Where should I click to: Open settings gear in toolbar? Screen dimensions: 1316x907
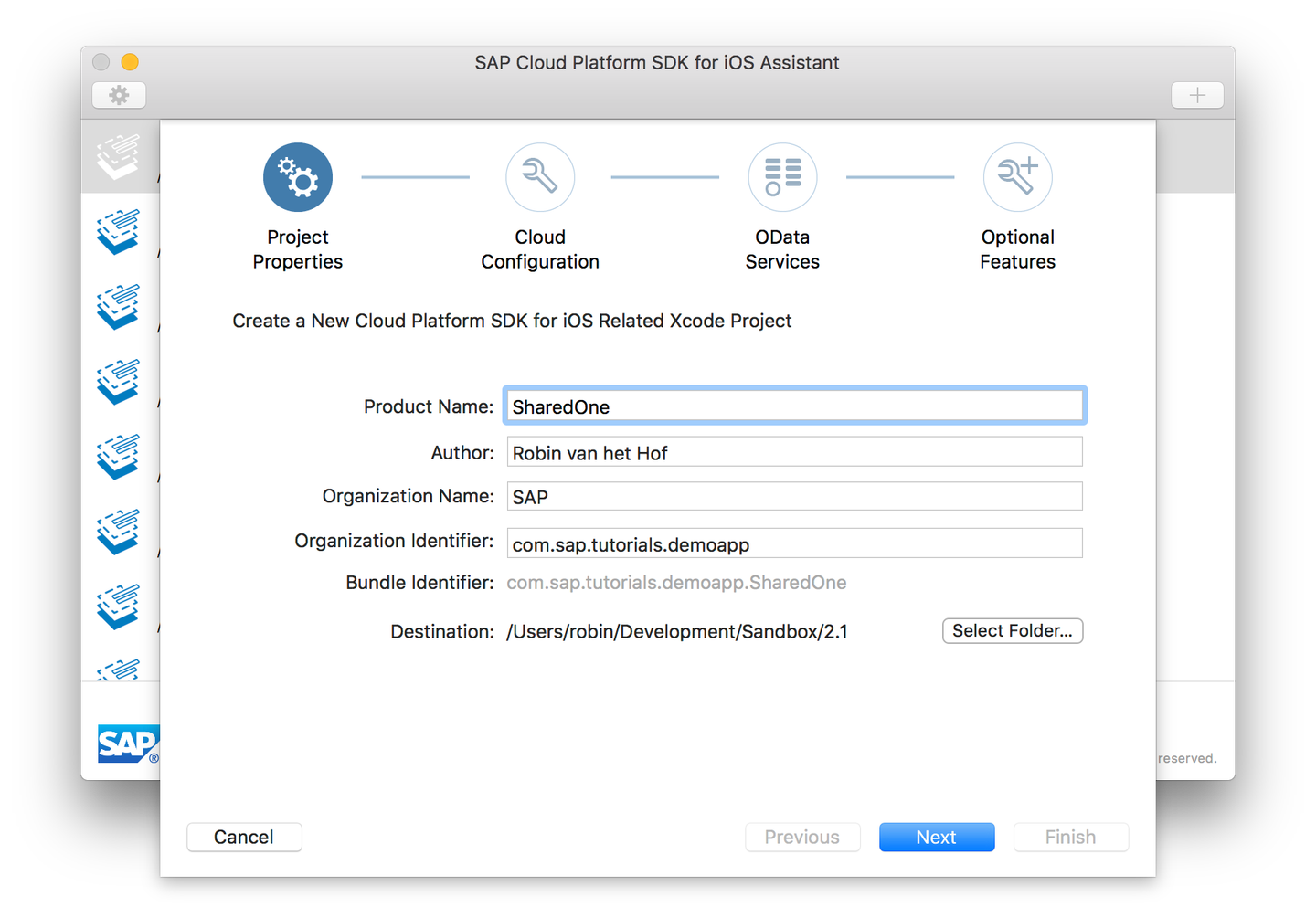pos(119,95)
